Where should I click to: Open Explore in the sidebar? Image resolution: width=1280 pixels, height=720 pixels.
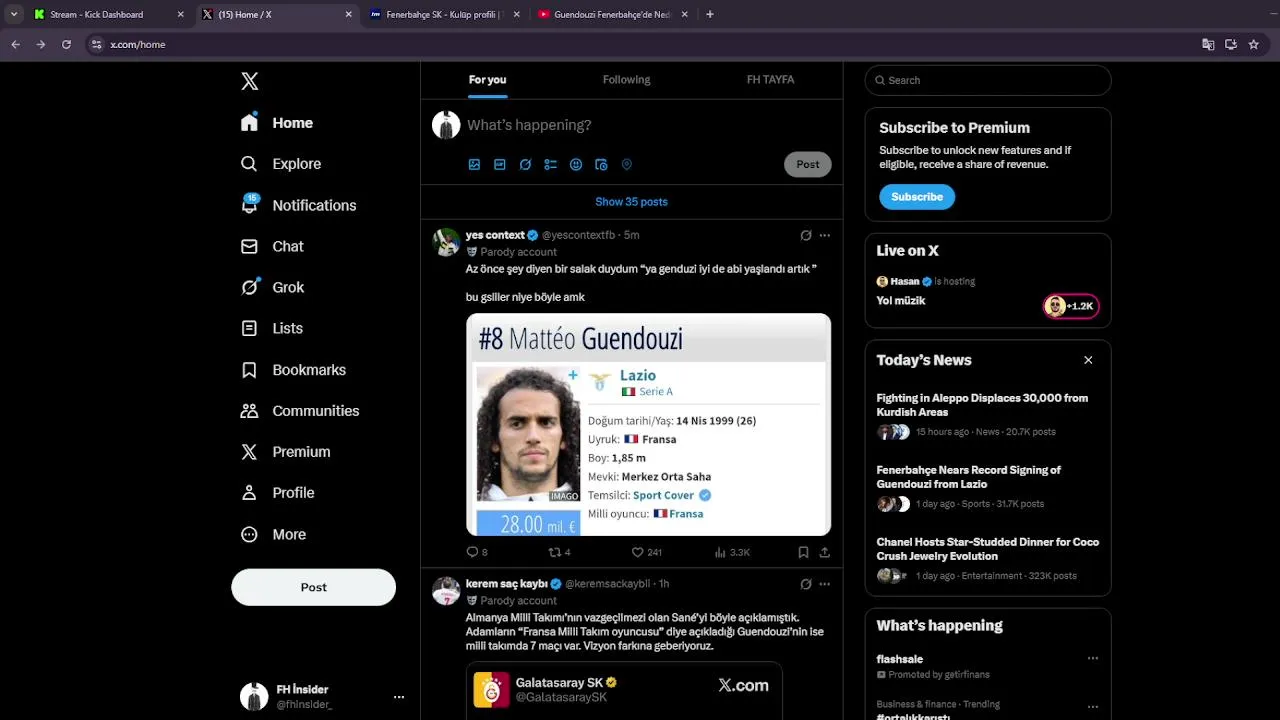pyautogui.click(x=281, y=164)
